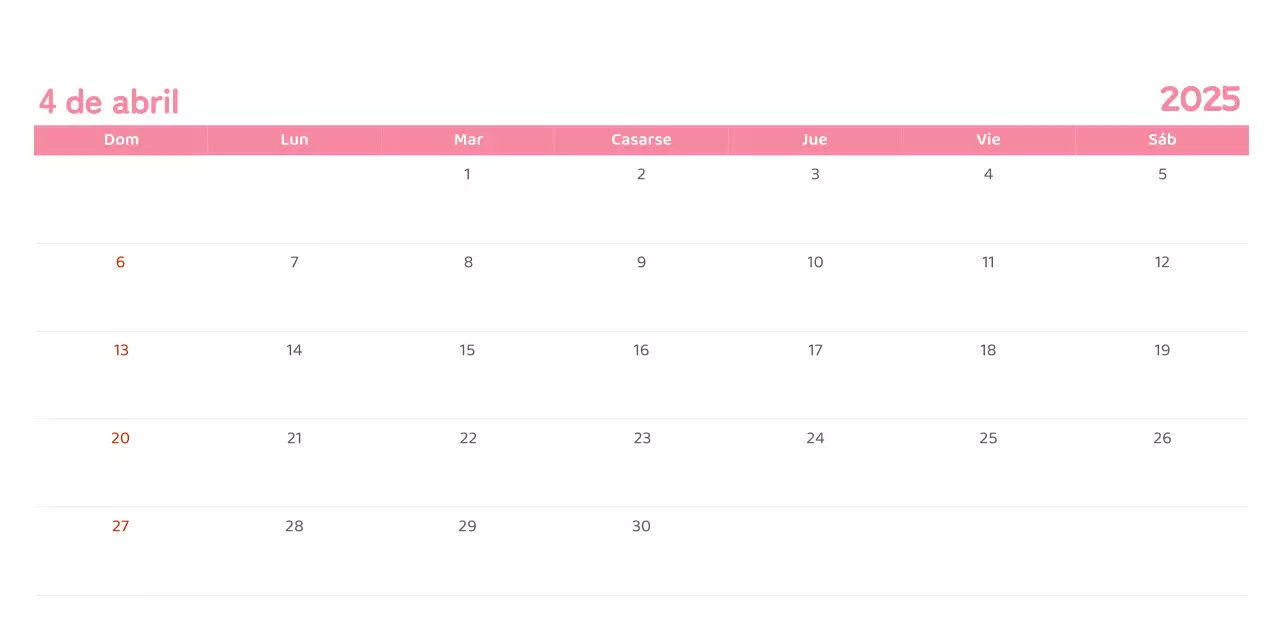This screenshot has height=627, width=1280.
Task: Choose day 9 on the calendar
Action: [641, 262]
